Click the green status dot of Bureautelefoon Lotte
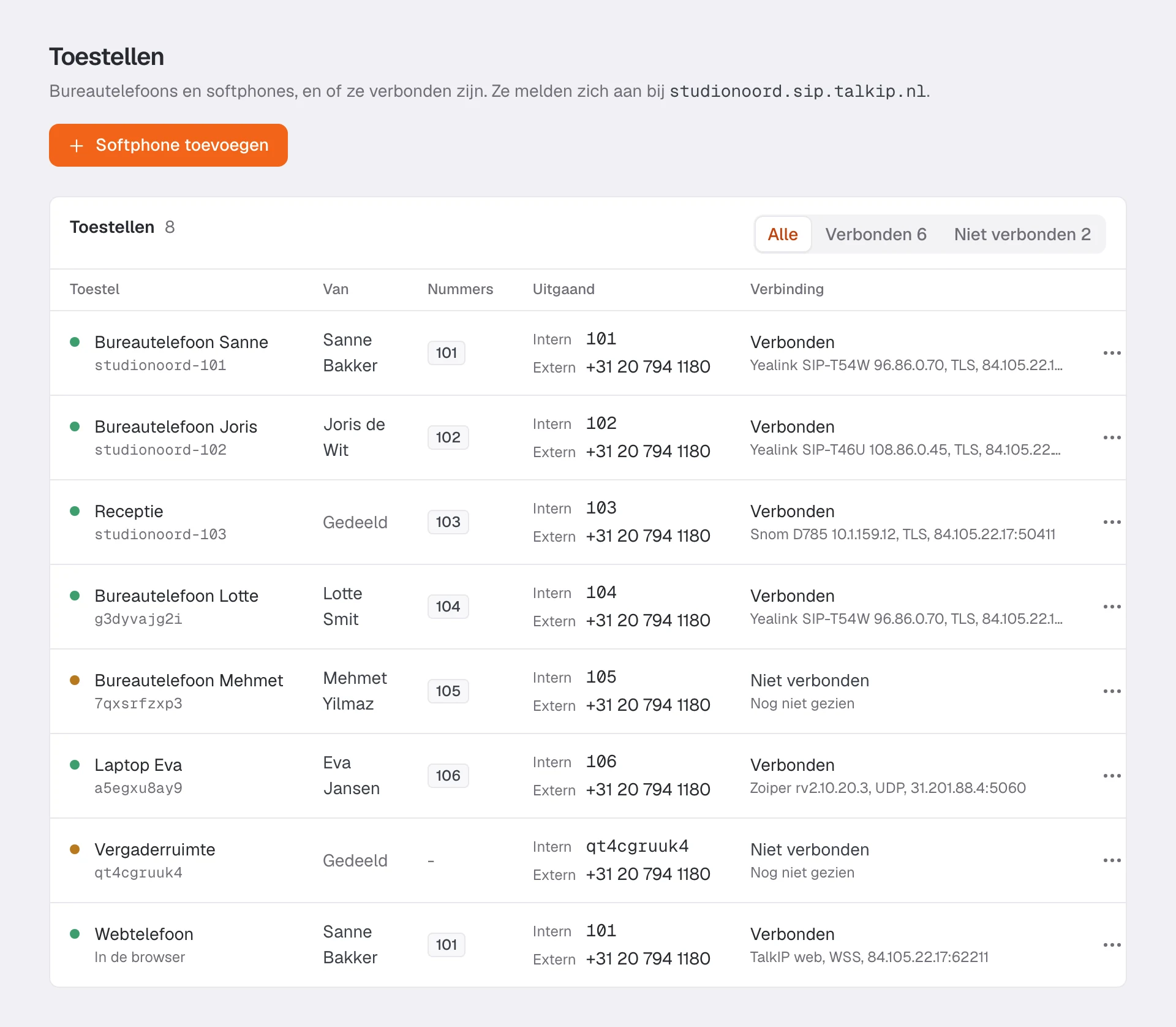 pyautogui.click(x=75, y=596)
